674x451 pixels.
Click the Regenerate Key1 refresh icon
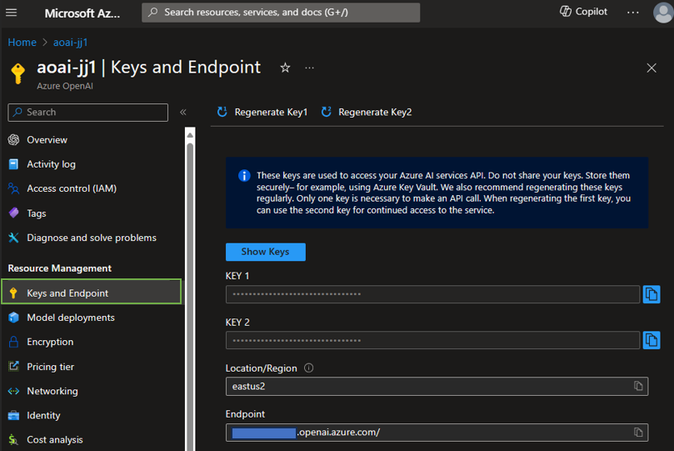point(222,112)
